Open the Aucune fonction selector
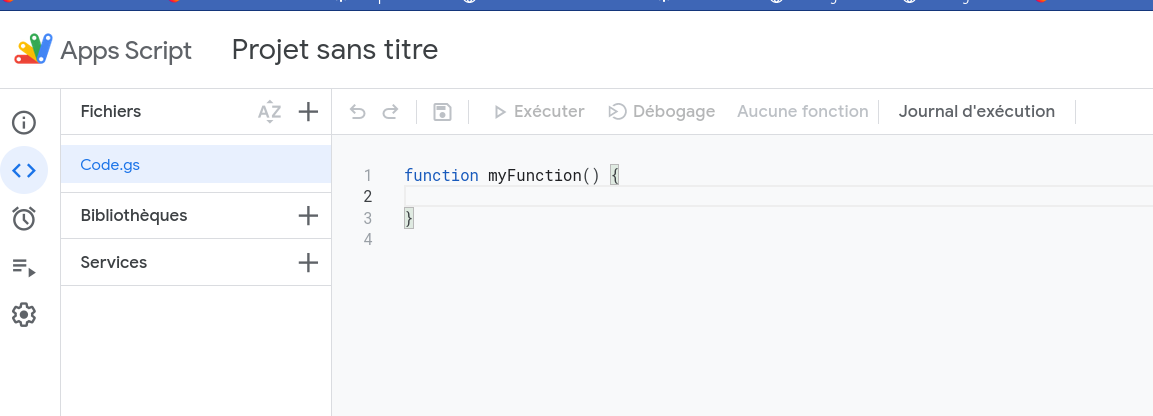Viewport: 1153px width, 416px height. 802,112
